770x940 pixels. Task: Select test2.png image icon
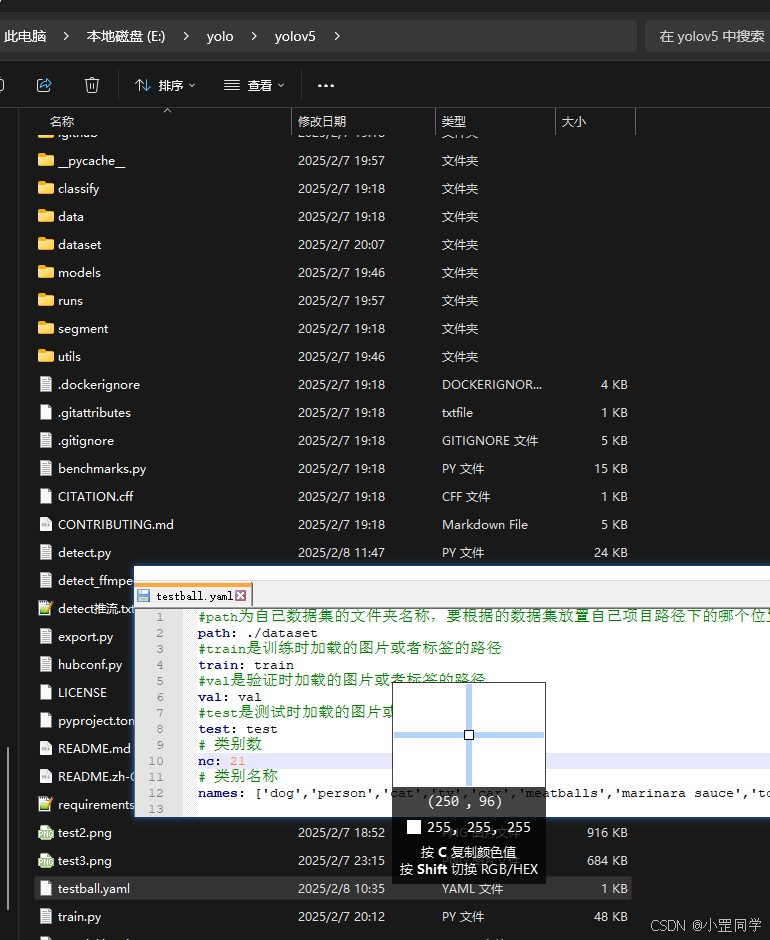pyautogui.click(x=46, y=832)
